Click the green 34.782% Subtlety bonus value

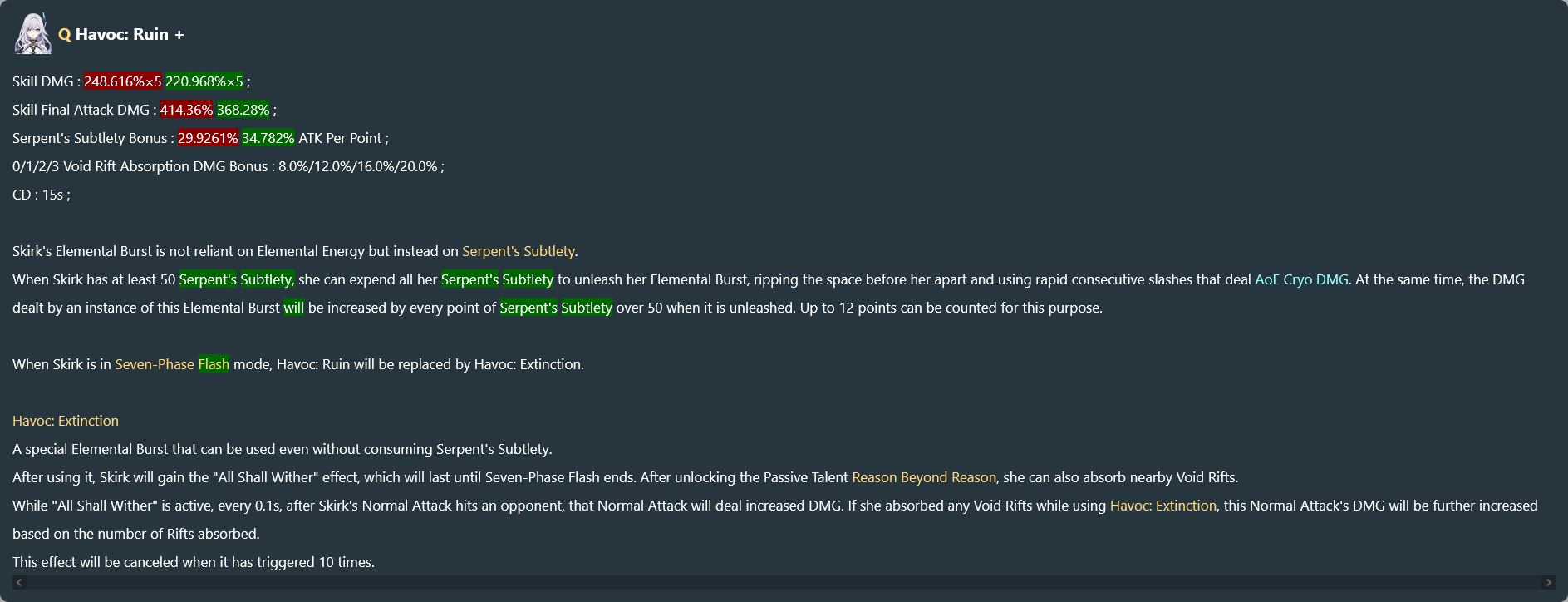click(268, 138)
